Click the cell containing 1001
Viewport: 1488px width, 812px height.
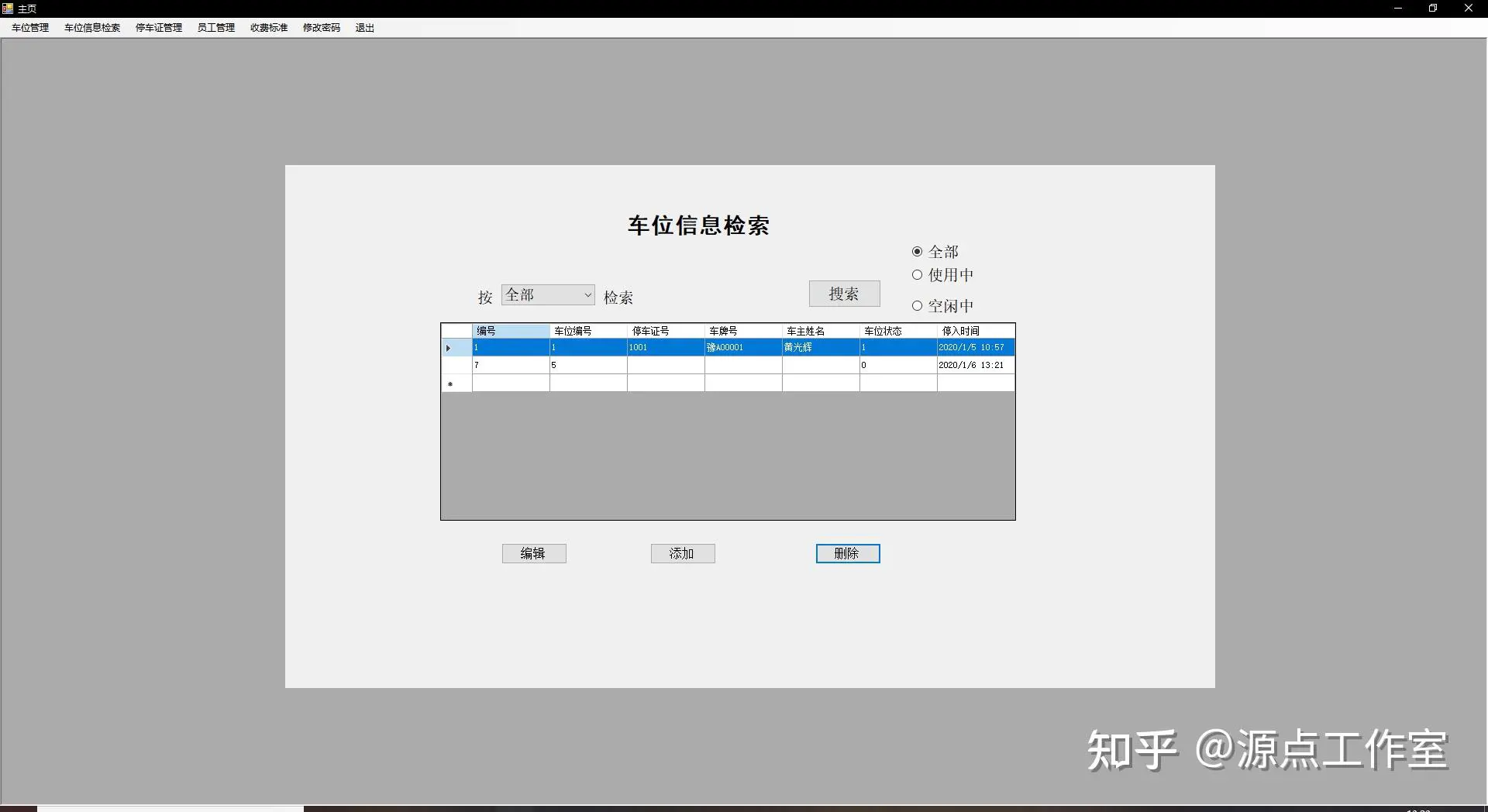tap(666, 348)
